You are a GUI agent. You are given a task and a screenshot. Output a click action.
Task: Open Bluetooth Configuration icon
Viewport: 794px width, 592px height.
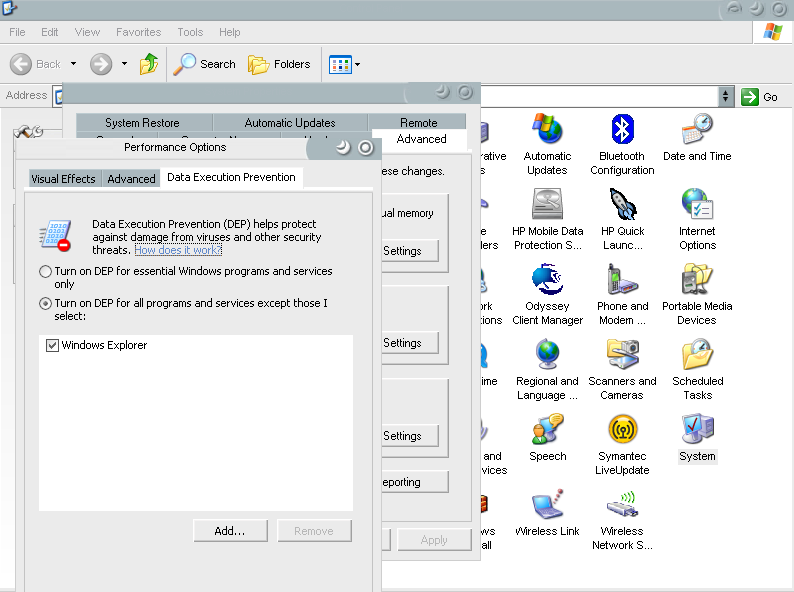pyautogui.click(x=622, y=129)
